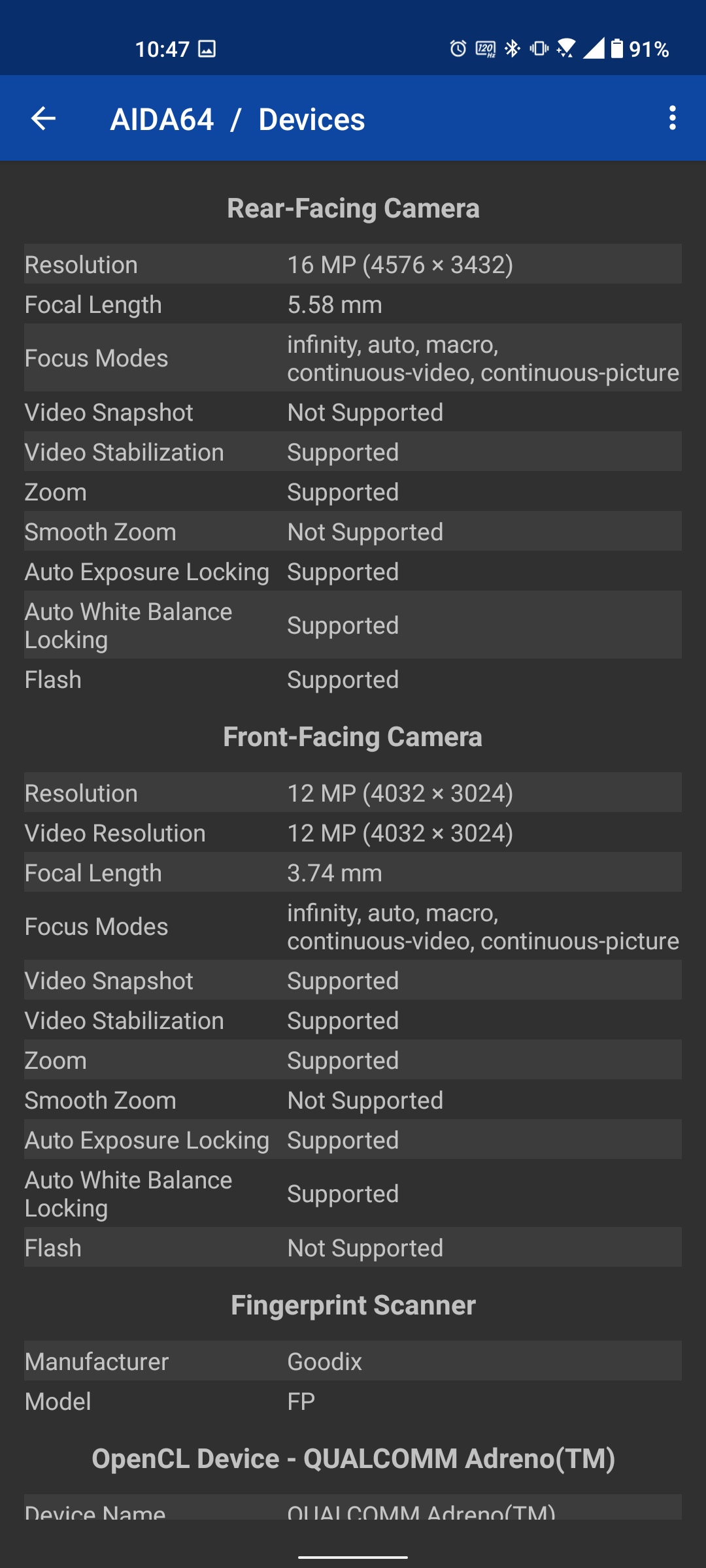
Task: Tap the Fingerprint Scanner section header
Action: 353,1305
